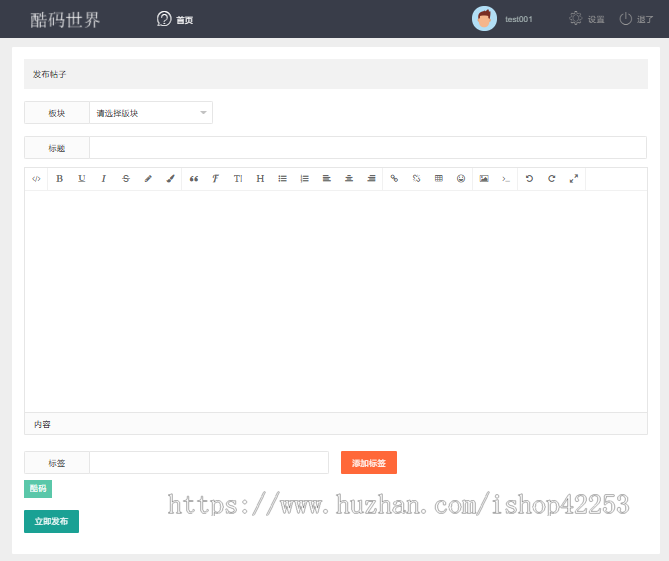Open heading style H icon
Image resolution: width=669 pixels, height=561 pixels.
click(x=260, y=179)
